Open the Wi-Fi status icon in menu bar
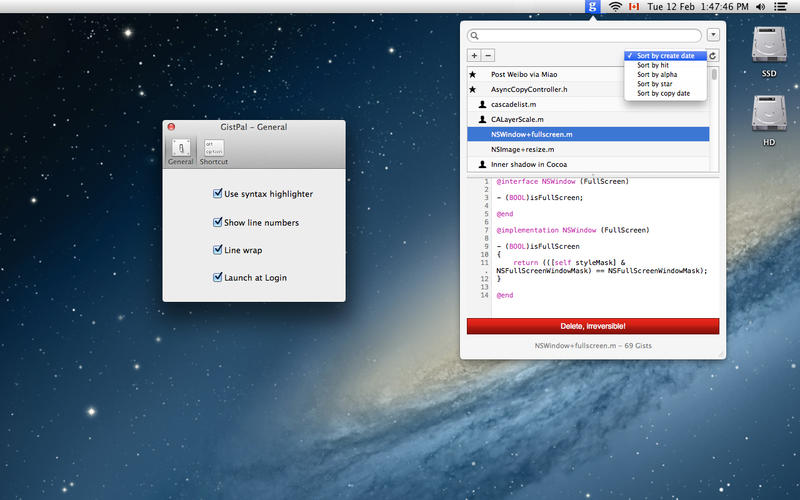Viewport: 800px width, 500px height. coord(616,7)
